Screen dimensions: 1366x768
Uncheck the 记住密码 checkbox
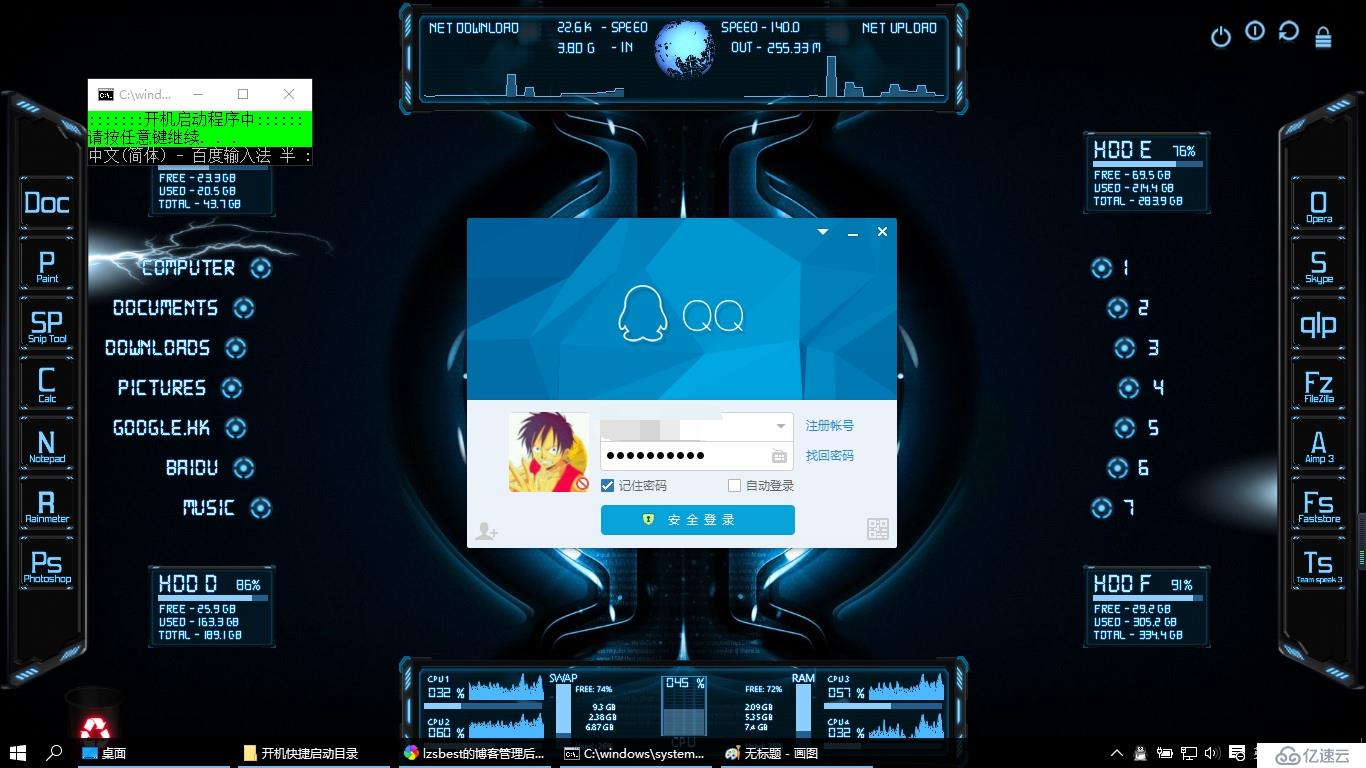[608, 485]
